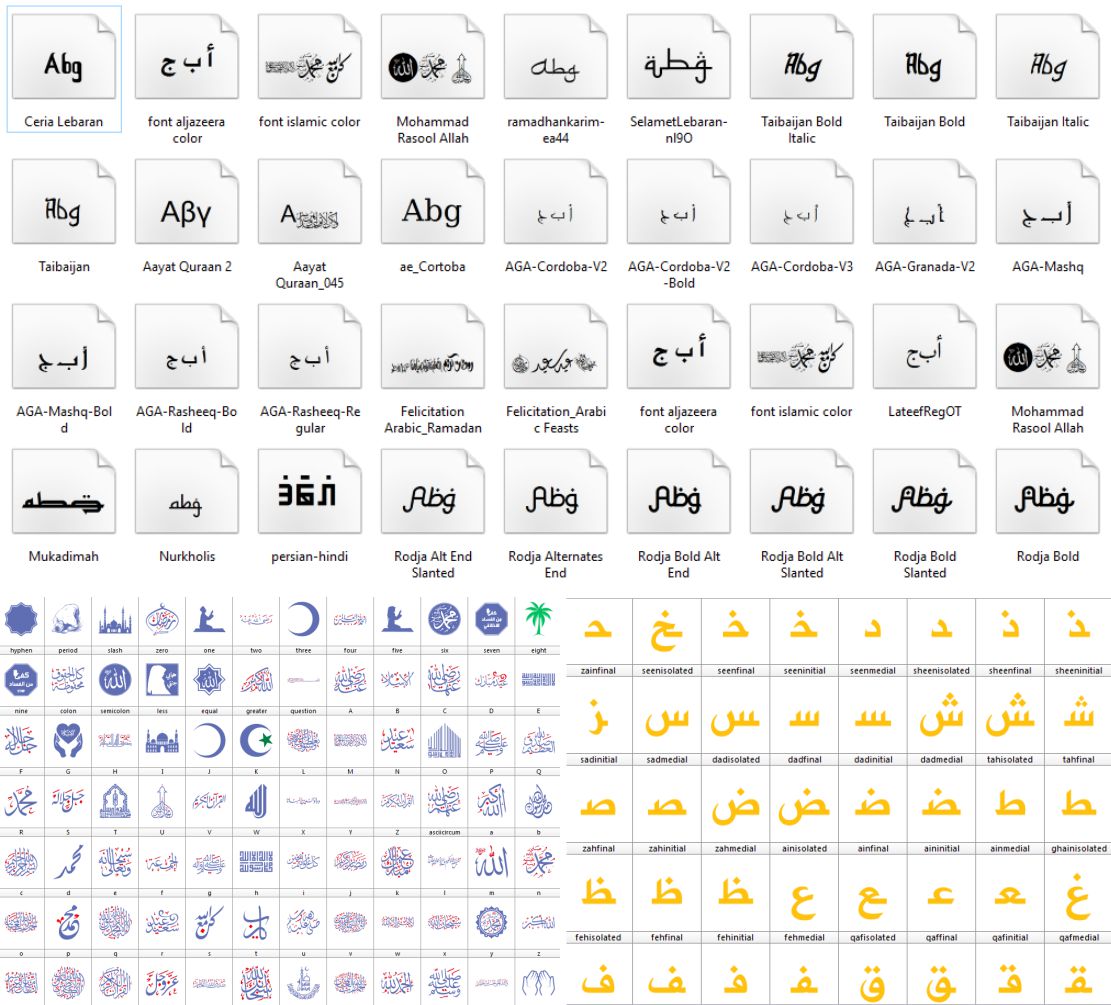The height and width of the screenshot is (1005, 1111).
Task: Select the yellow glyph above 'ainisolated'
Action: pos(804,806)
